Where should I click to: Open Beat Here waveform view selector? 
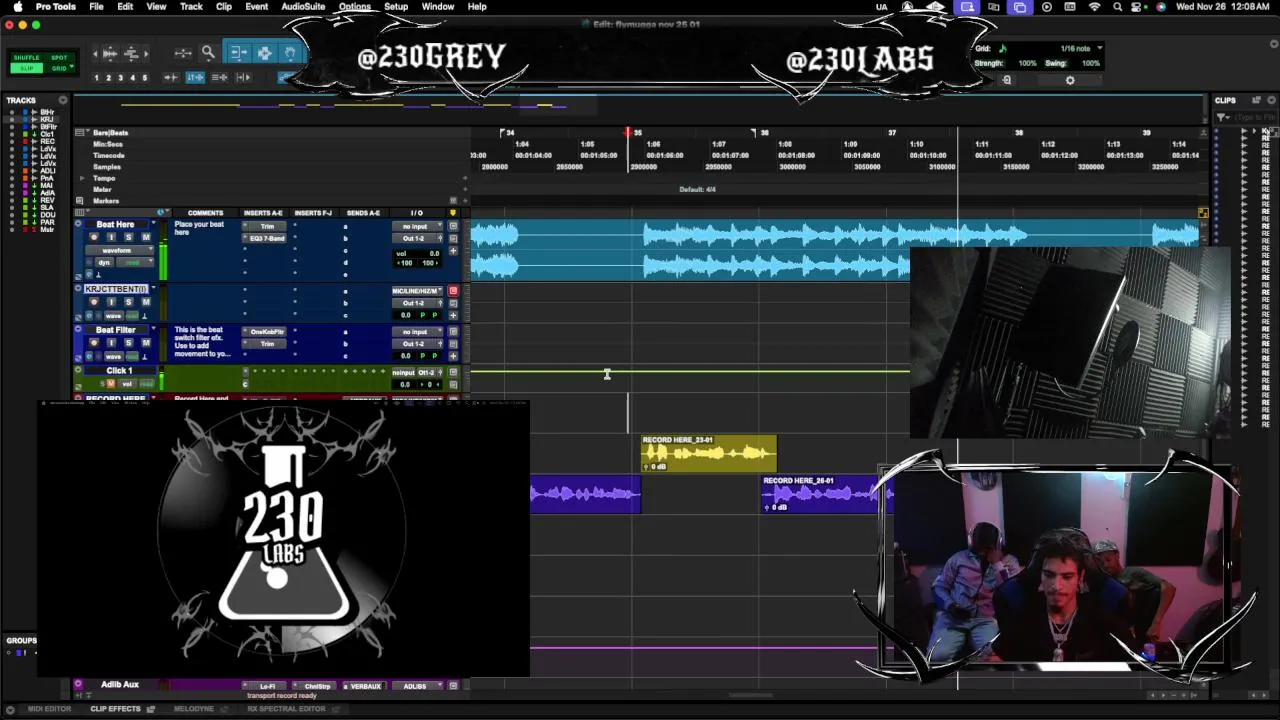coord(119,250)
